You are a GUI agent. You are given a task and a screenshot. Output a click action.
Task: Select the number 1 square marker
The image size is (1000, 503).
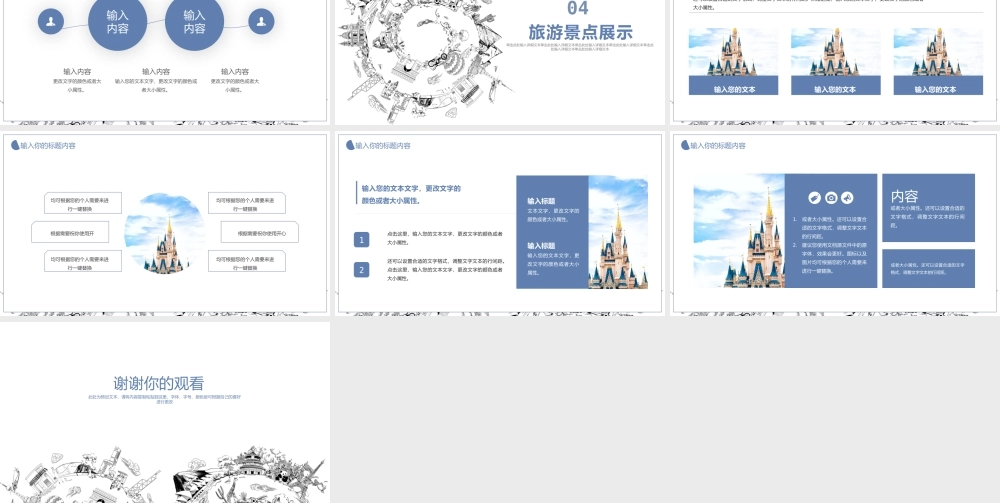(x=362, y=240)
